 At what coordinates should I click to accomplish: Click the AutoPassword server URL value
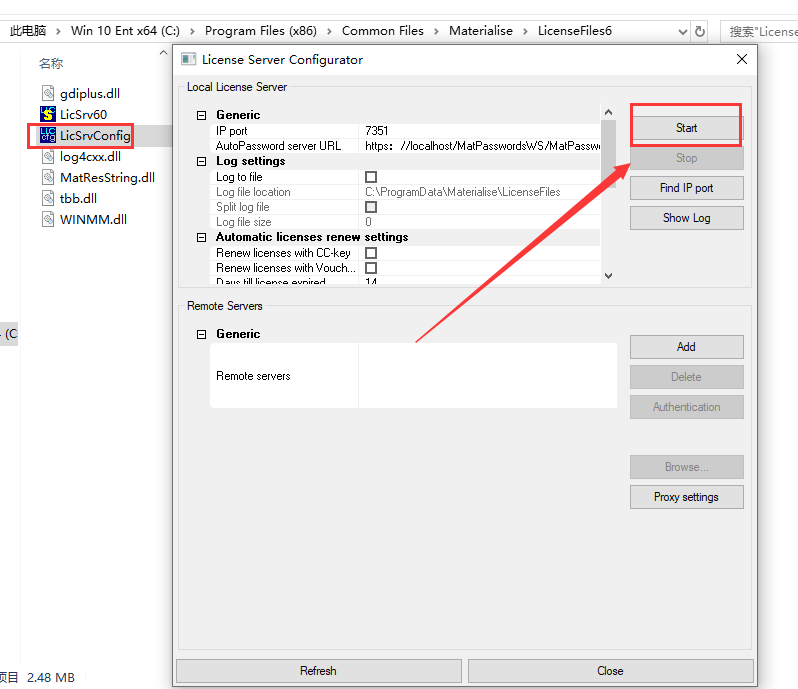[x=482, y=146]
